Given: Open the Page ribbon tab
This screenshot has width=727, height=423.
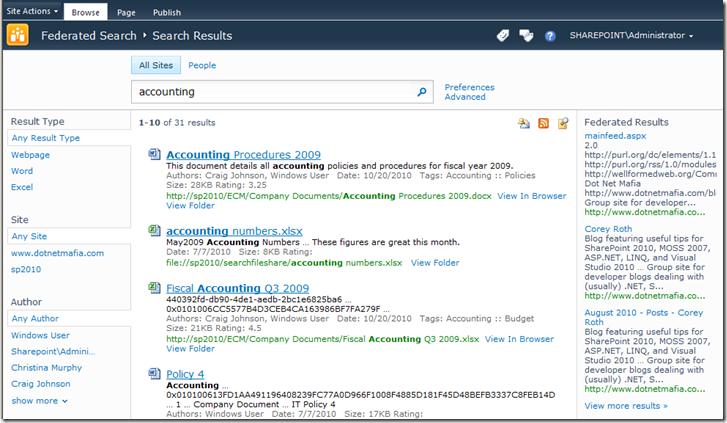Looking at the screenshot, I should pyautogui.click(x=126, y=13).
